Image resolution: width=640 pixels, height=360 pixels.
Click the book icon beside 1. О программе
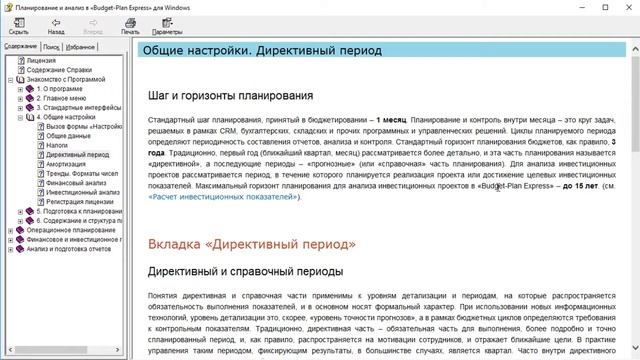point(30,89)
